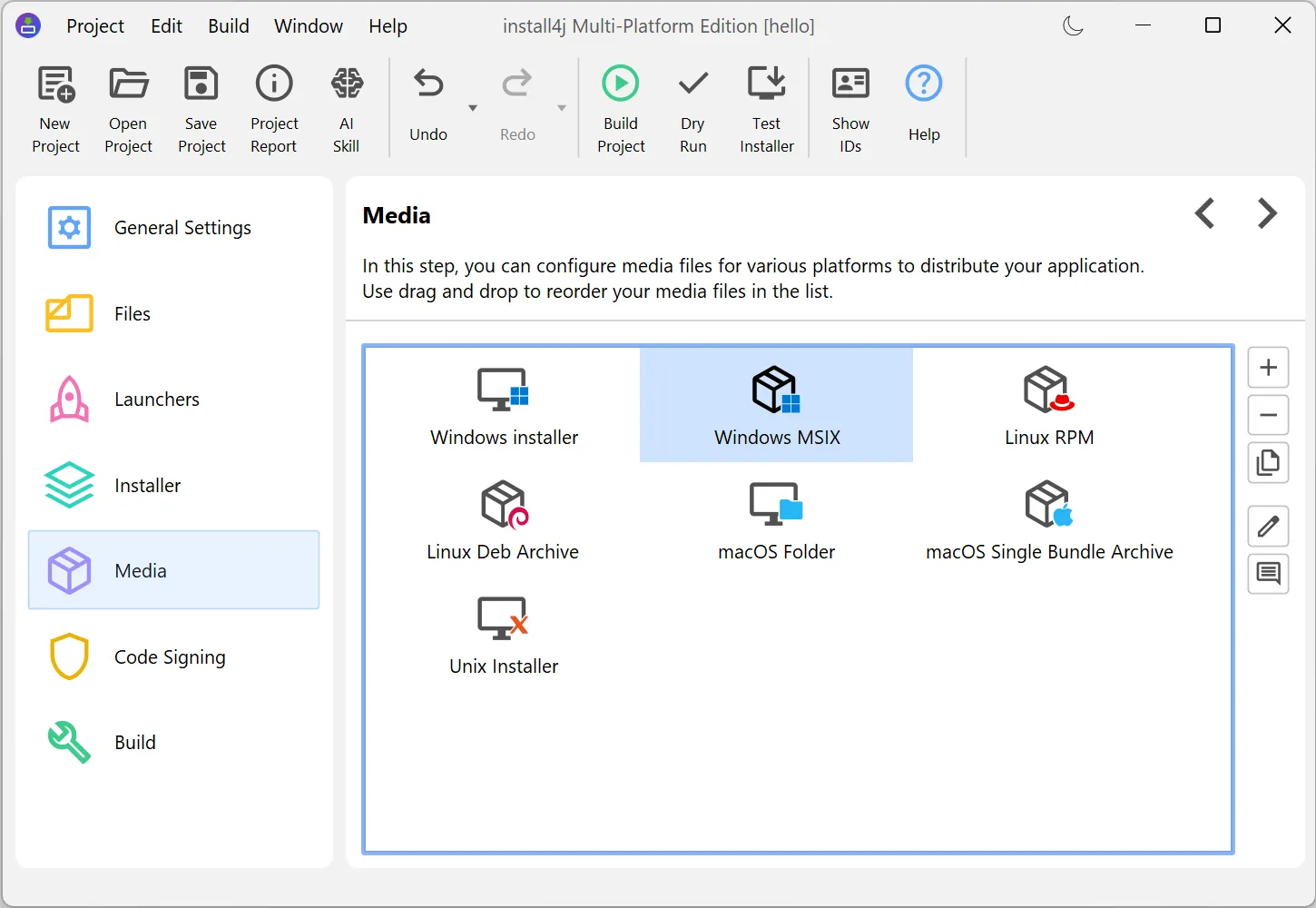1316x908 pixels.
Task: Open the Window menu
Action: tap(309, 26)
